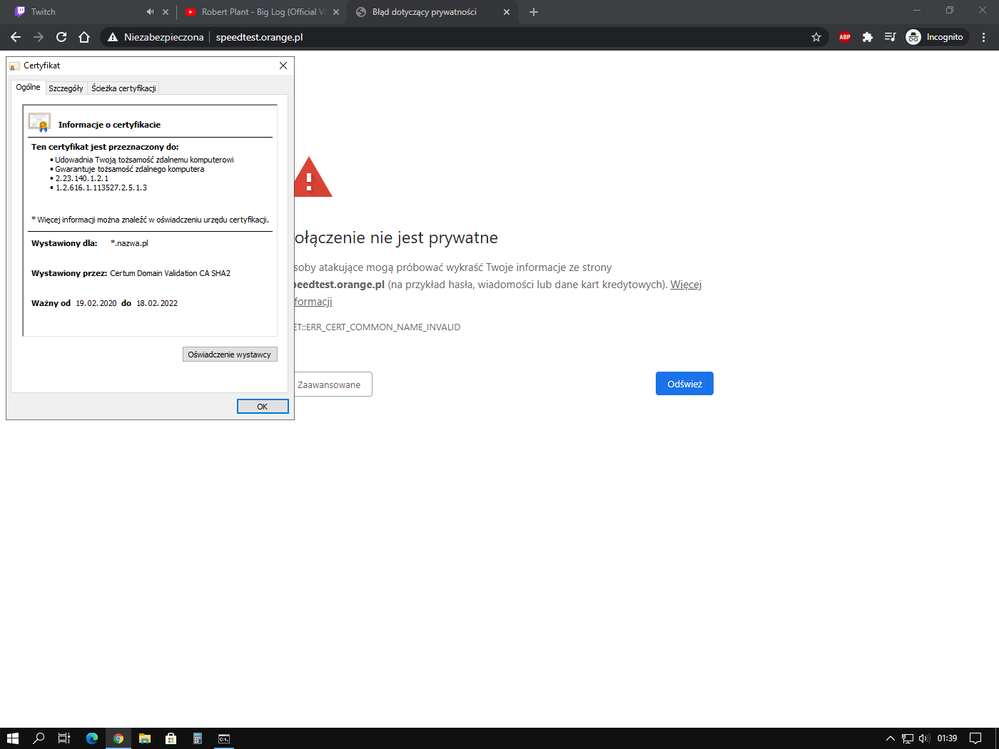
Task: Open Windows taskbar search
Action: (38, 738)
